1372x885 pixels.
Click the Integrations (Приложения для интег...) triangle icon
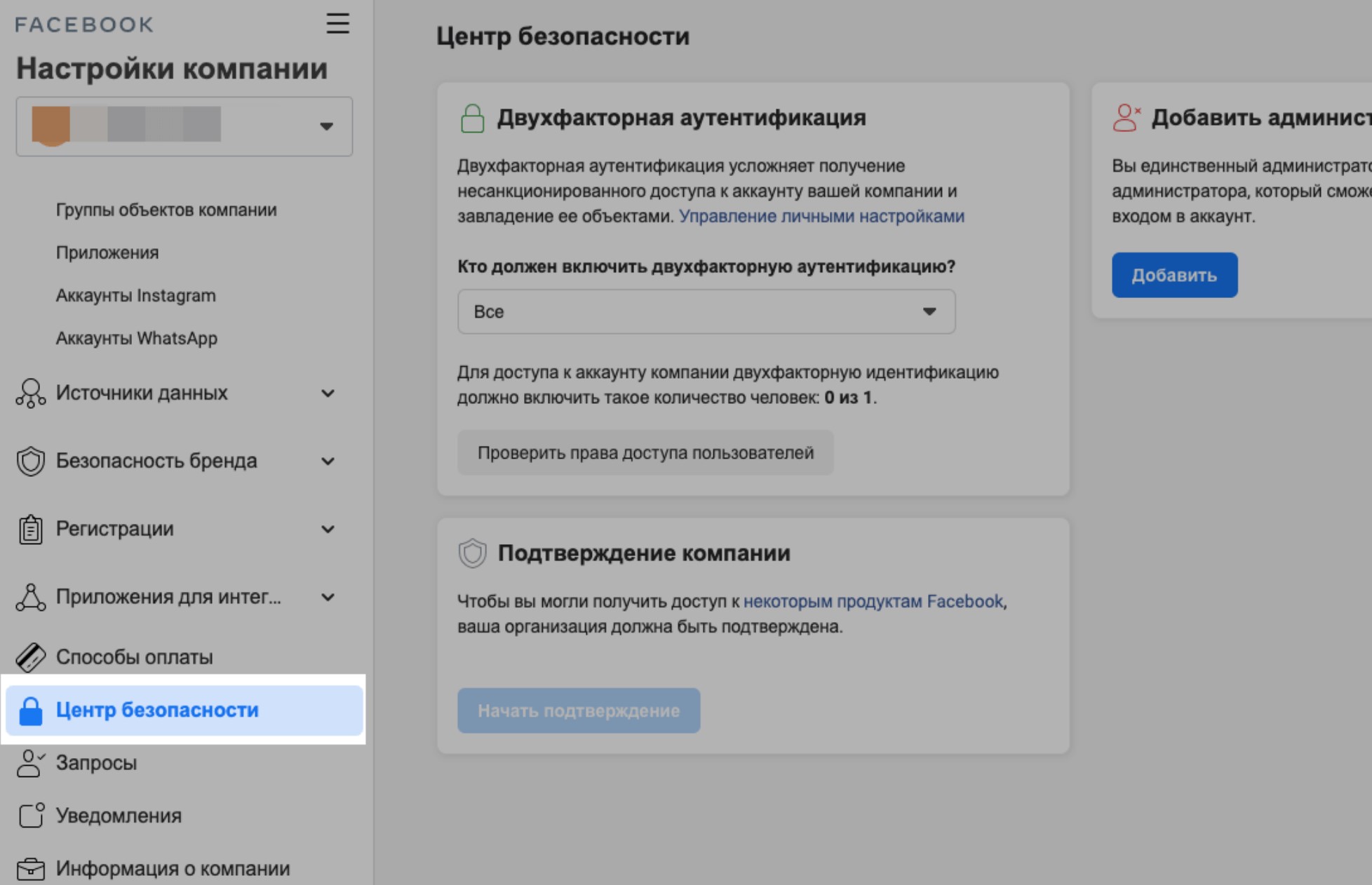pyautogui.click(x=30, y=597)
